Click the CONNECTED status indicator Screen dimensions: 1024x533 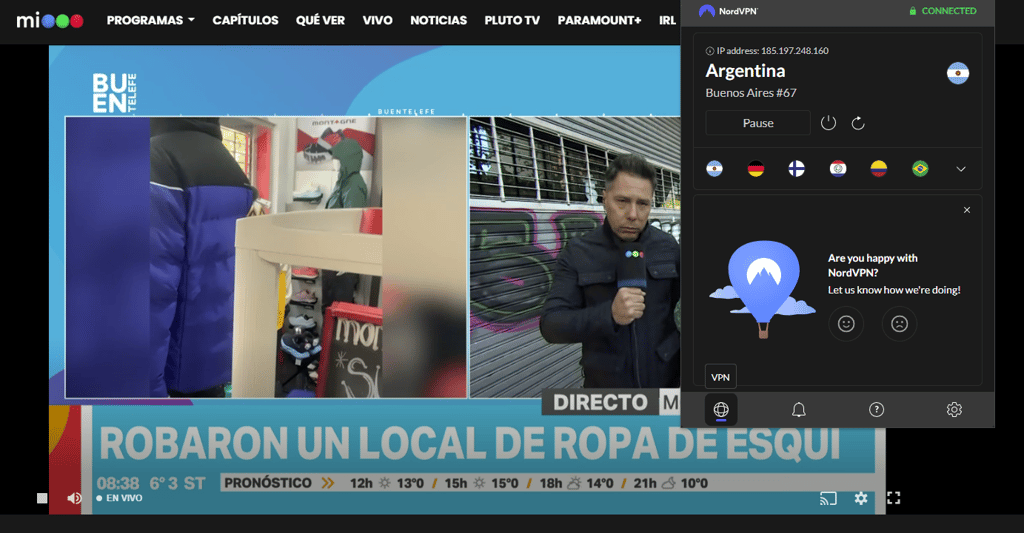[943, 11]
